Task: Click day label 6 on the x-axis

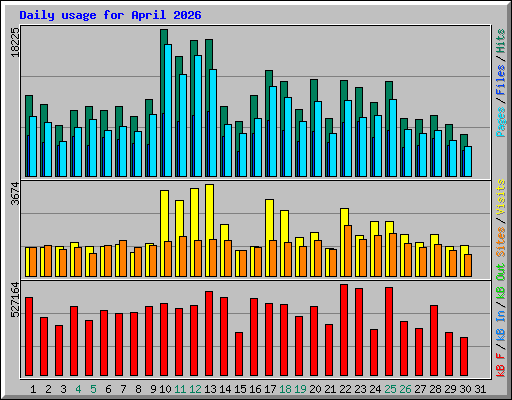Action: (108, 389)
